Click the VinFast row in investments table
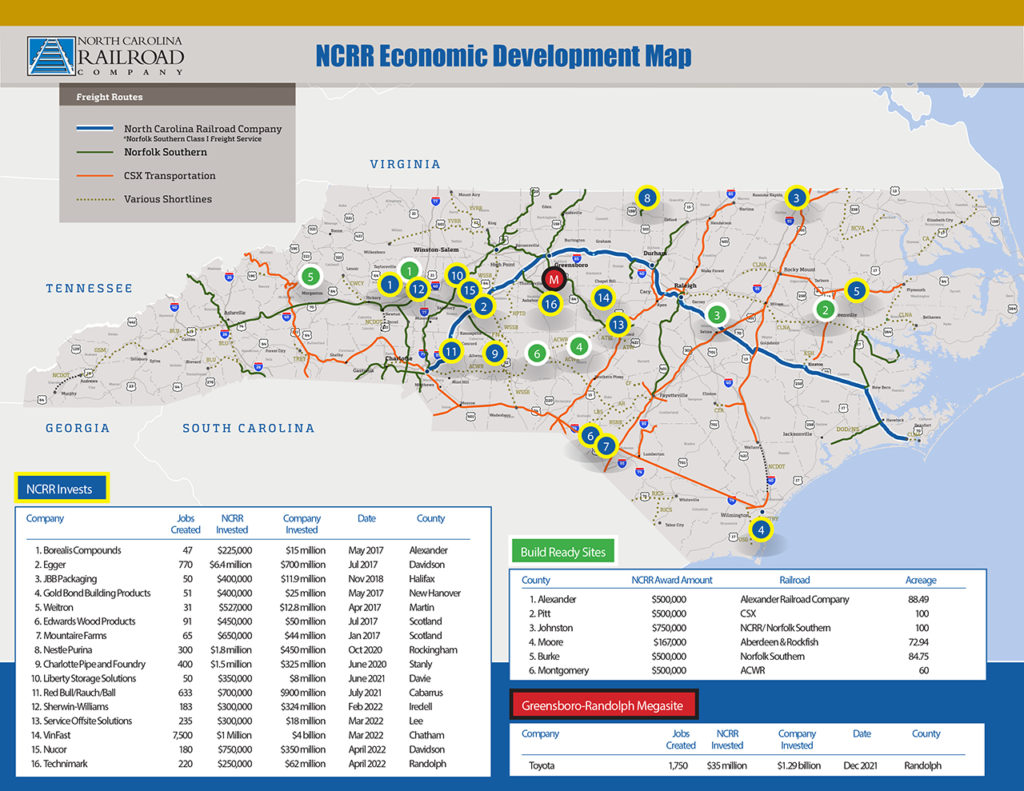 (x=250, y=735)
